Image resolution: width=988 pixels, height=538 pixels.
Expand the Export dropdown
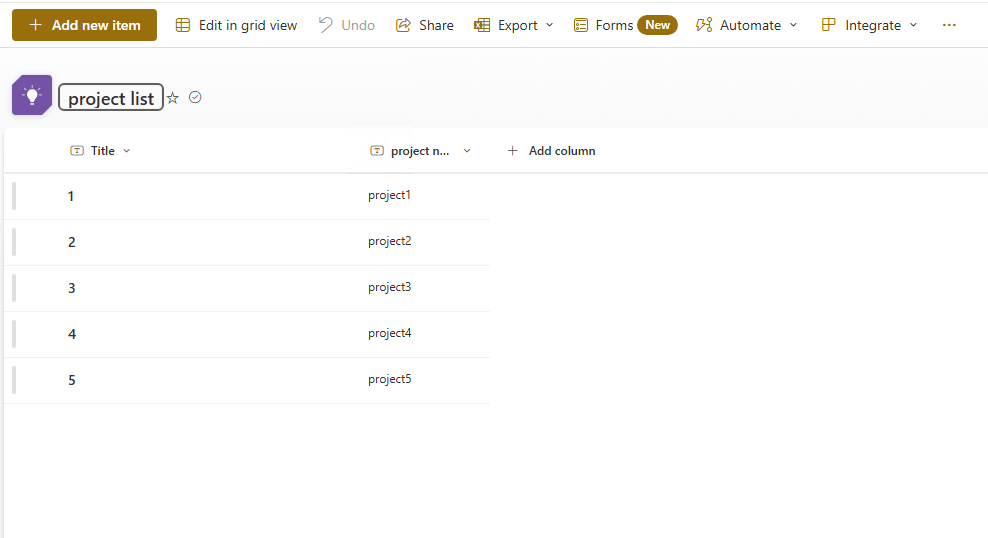click(x=514, y=25)
